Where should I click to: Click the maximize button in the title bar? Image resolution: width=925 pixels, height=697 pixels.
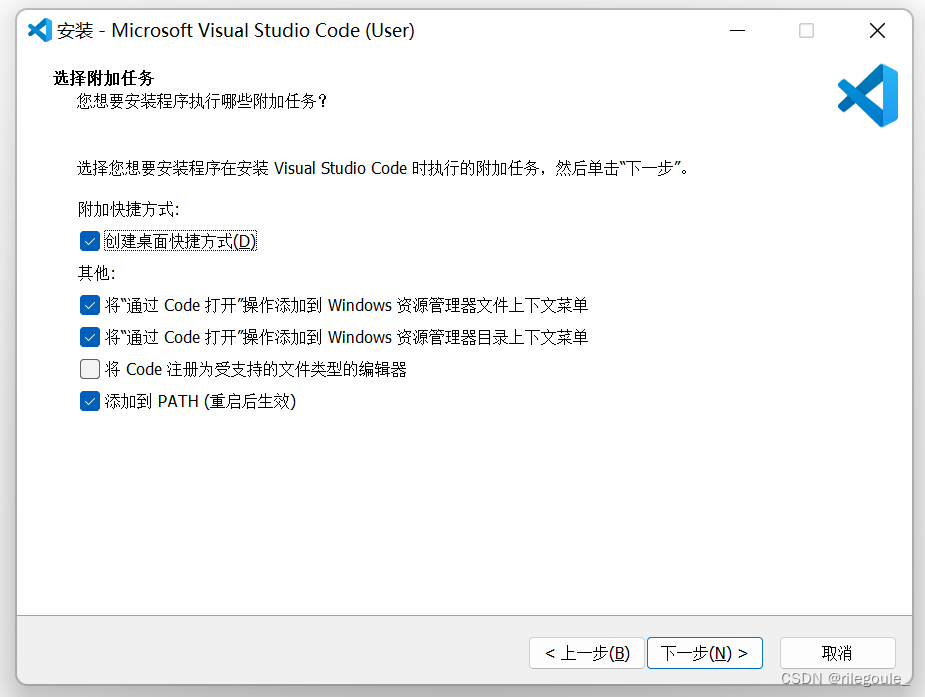806,30
